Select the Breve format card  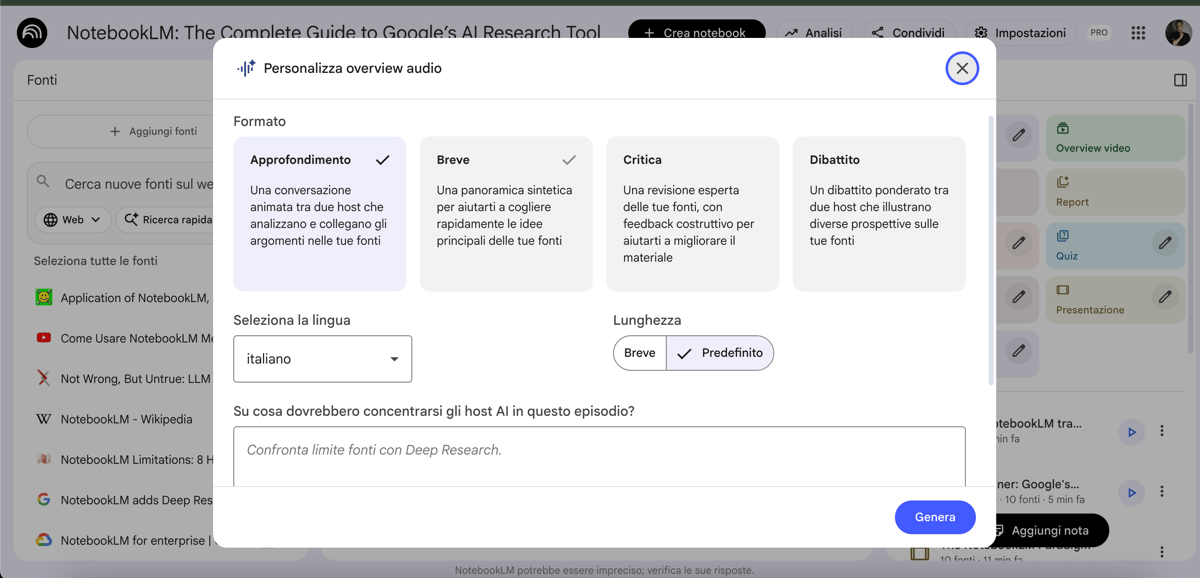[506, 214]
